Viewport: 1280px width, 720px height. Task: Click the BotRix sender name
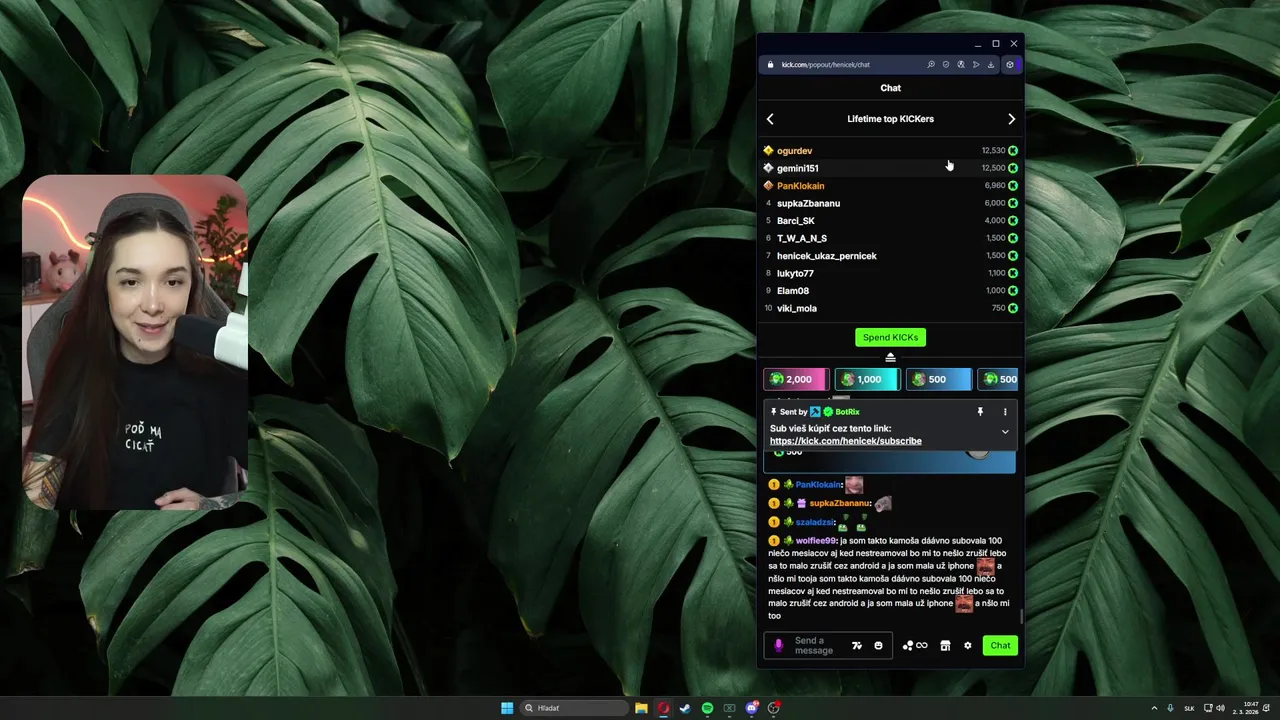point(847,412)
